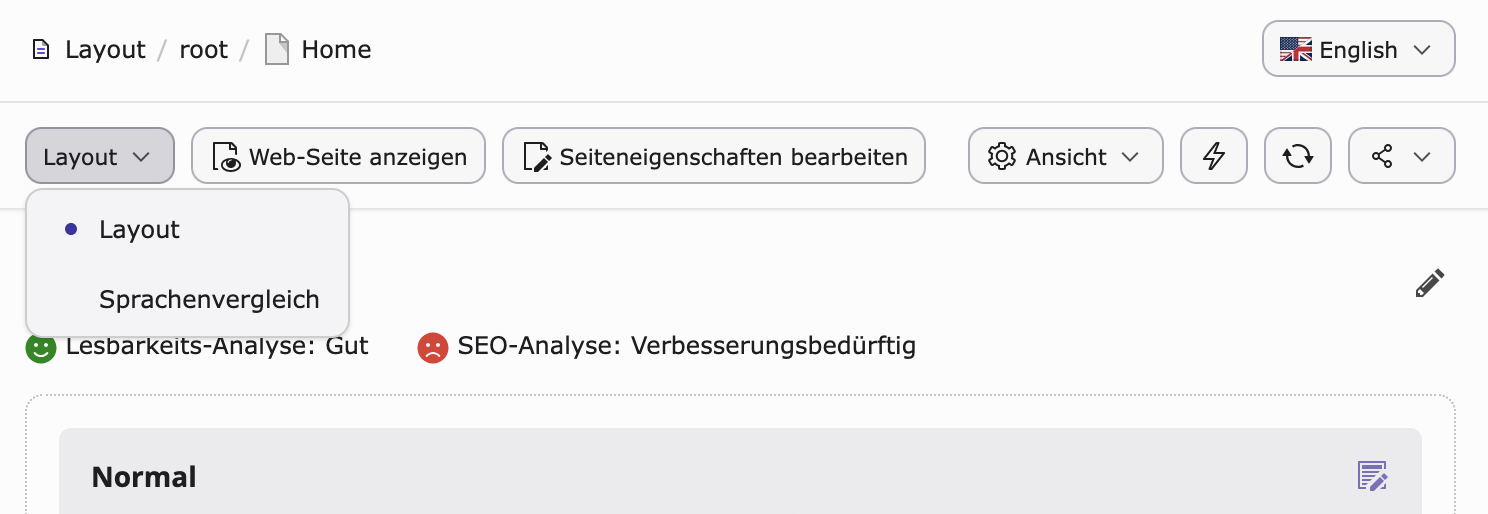
Task: Click the Normal column header
Action: coord(144,477)
